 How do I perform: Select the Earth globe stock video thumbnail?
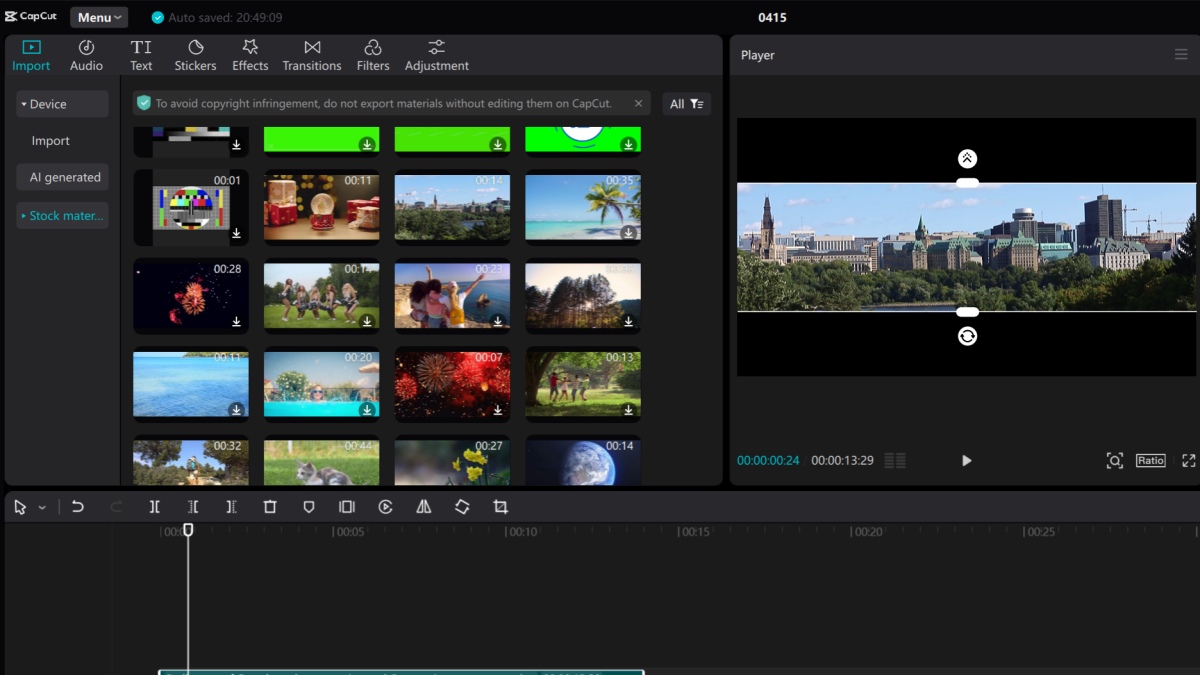(583, 461)
